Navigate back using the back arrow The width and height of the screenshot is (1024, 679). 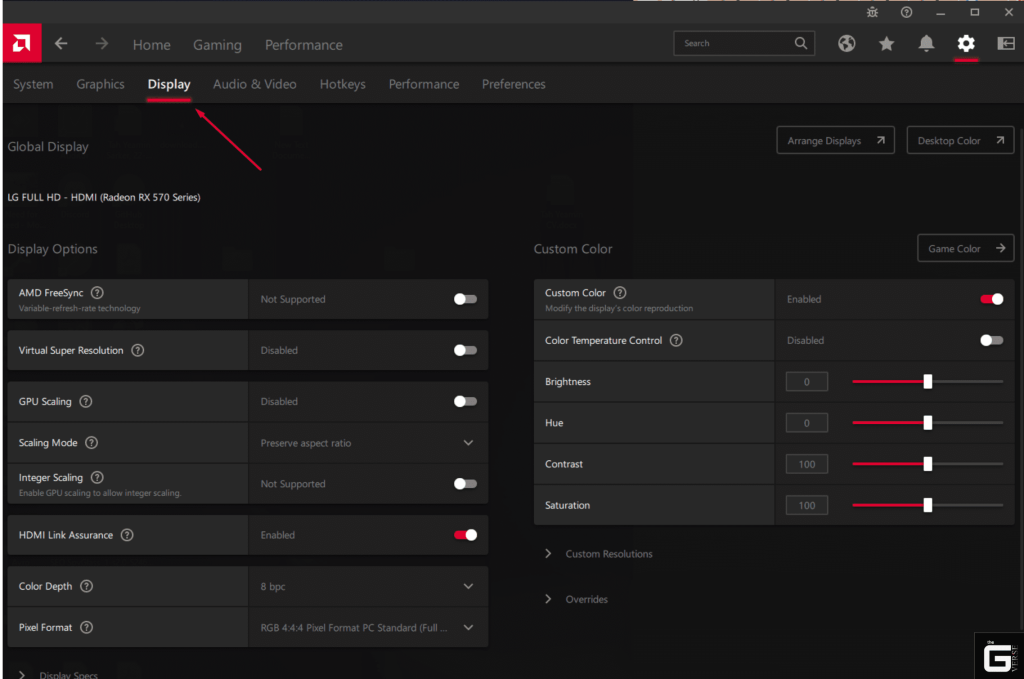pyautogui.click(x=59, y=44)
